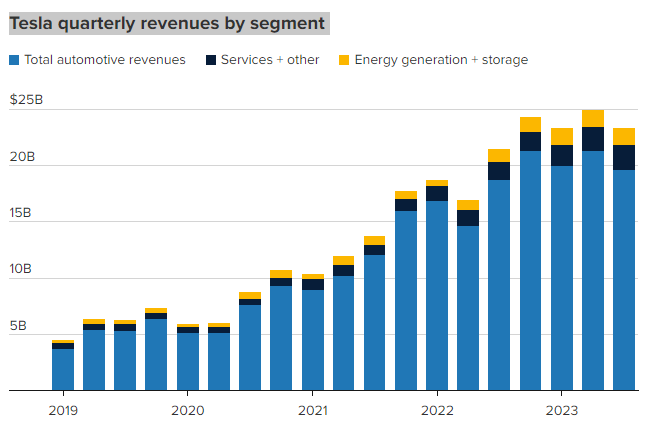Viewport: 649px width, 421px height.
Task: Select the 'Services + other' legend label
Action: pos(270,60)
